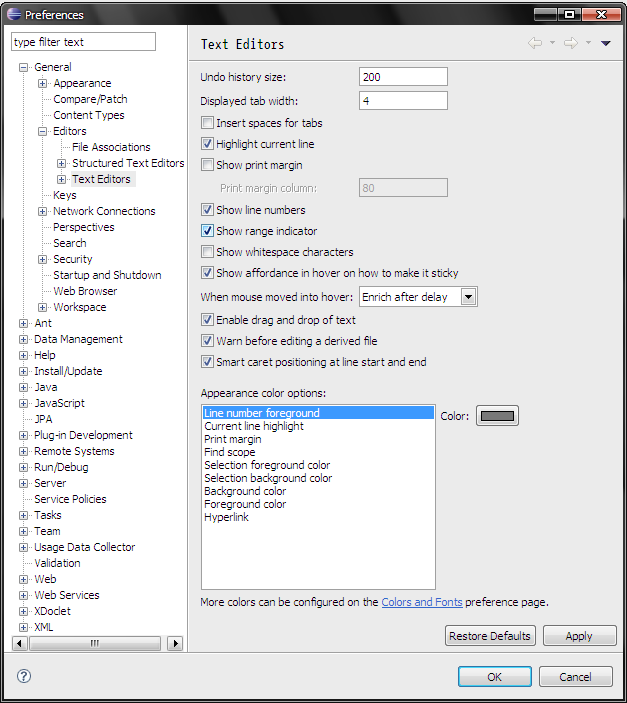Select Line number foreground list item
This screenshot has width=627, height=703.
(x=318, y=412)
